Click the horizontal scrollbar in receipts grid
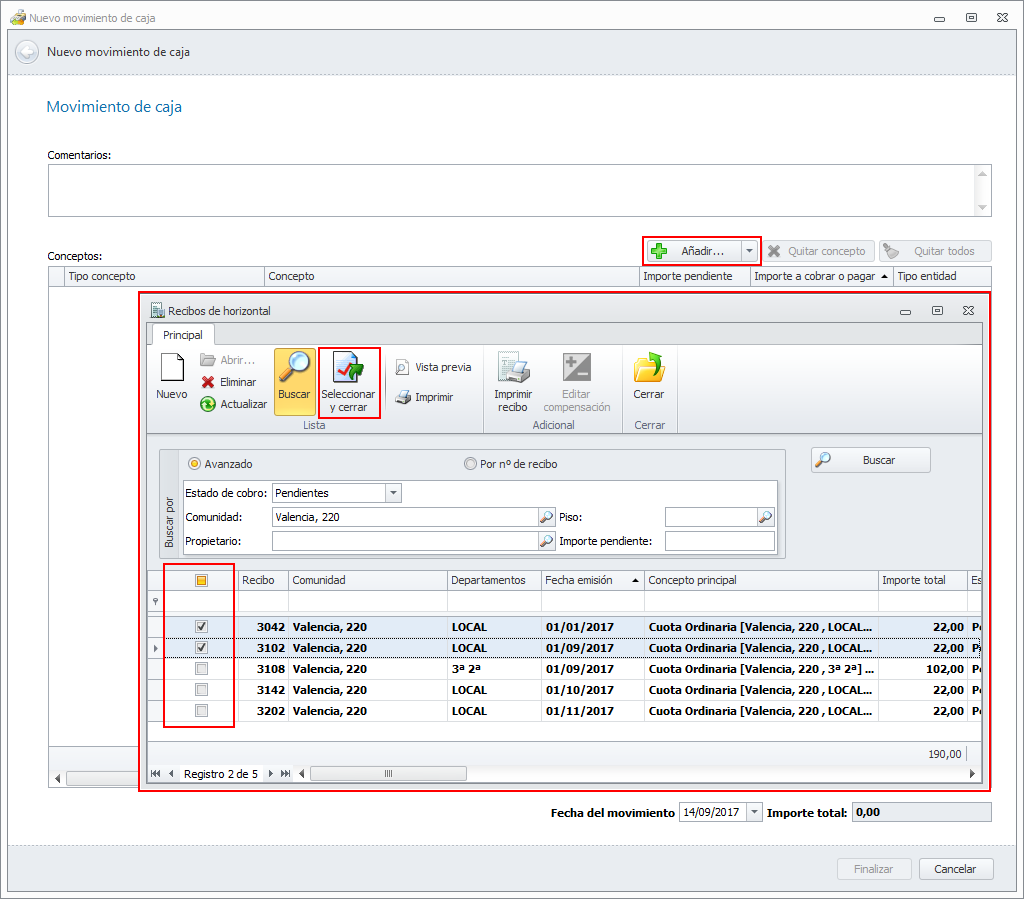Screen dimensions: 1024x899 (x=388, y=773)
